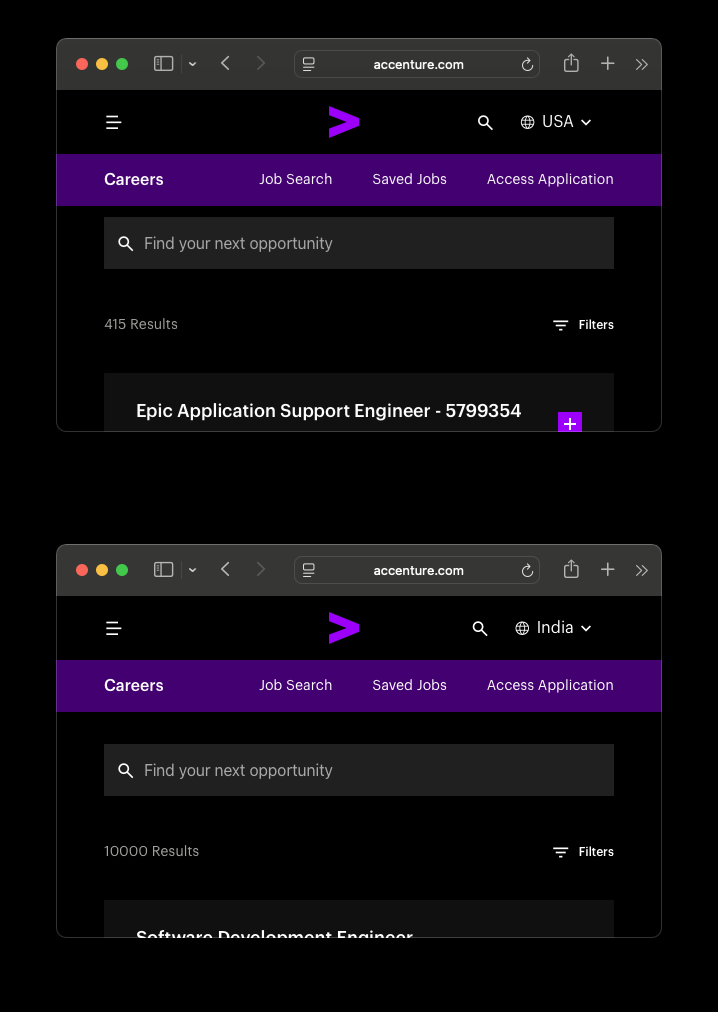Open hamburger menu in the USA window

pos(114,122)
